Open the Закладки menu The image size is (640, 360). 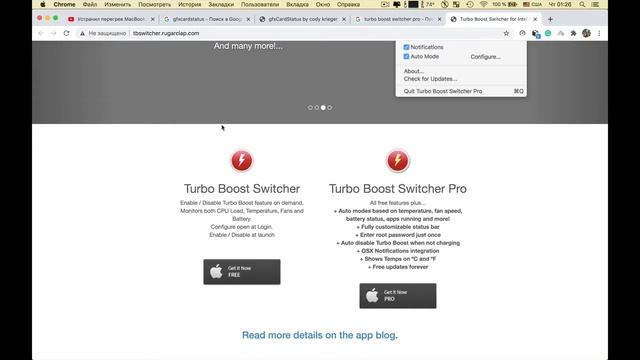tap(221, 4)
